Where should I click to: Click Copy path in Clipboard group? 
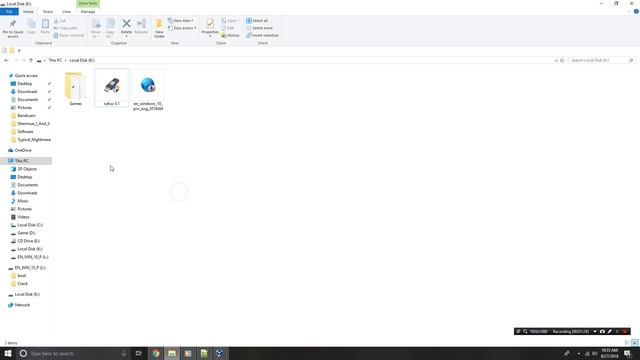65,28
